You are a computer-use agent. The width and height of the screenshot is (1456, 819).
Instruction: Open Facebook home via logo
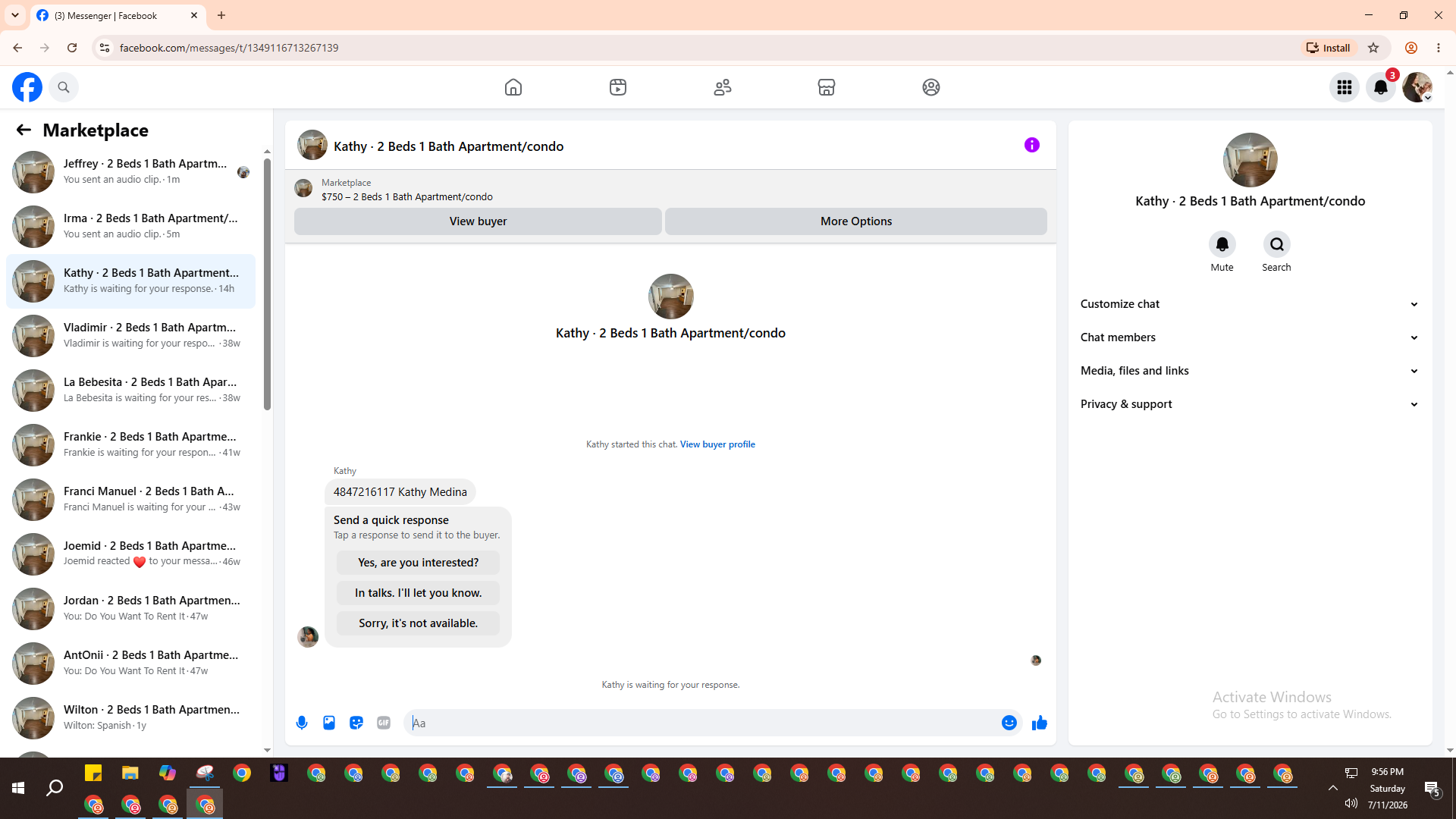point(27,87)
